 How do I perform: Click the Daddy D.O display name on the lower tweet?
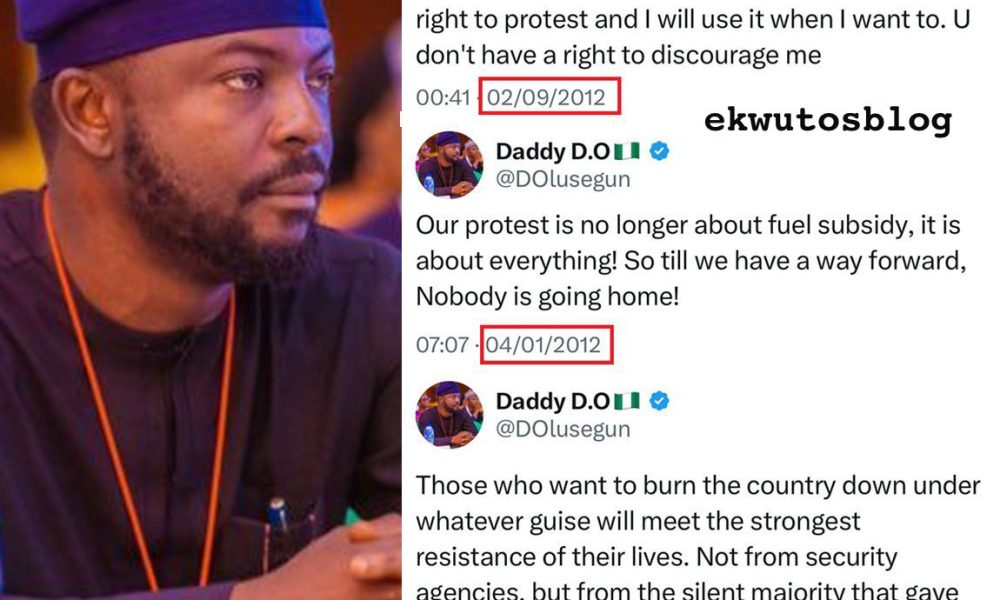[553, 401]
